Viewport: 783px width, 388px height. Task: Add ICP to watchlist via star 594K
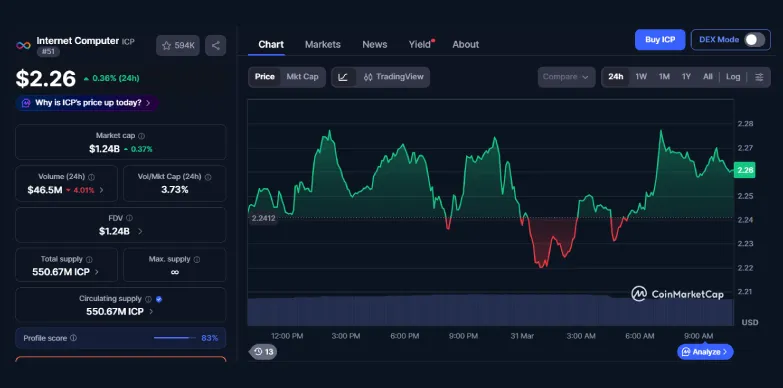pyautogui.click(x=178, y=45)
